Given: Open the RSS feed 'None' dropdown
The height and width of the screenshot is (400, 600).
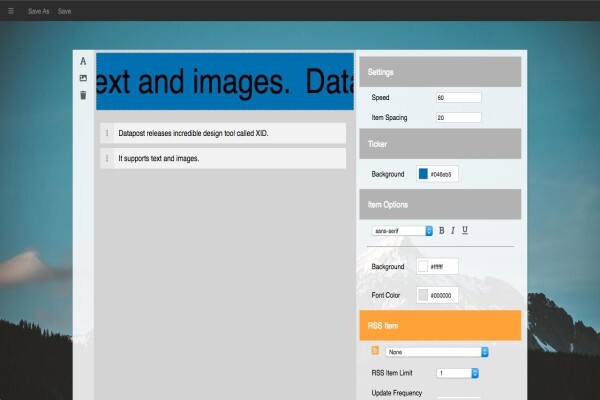Looking at the screenshot, I should 437,352.
